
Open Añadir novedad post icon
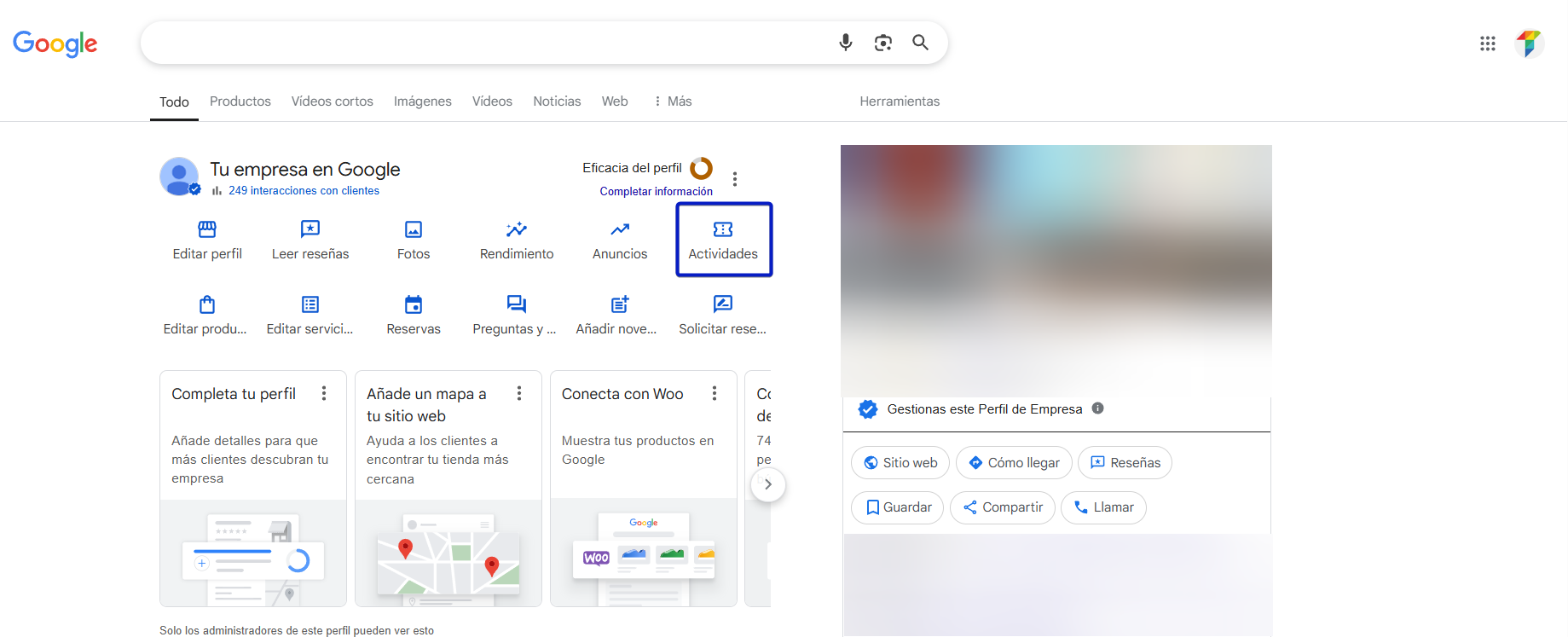(620, 304)
